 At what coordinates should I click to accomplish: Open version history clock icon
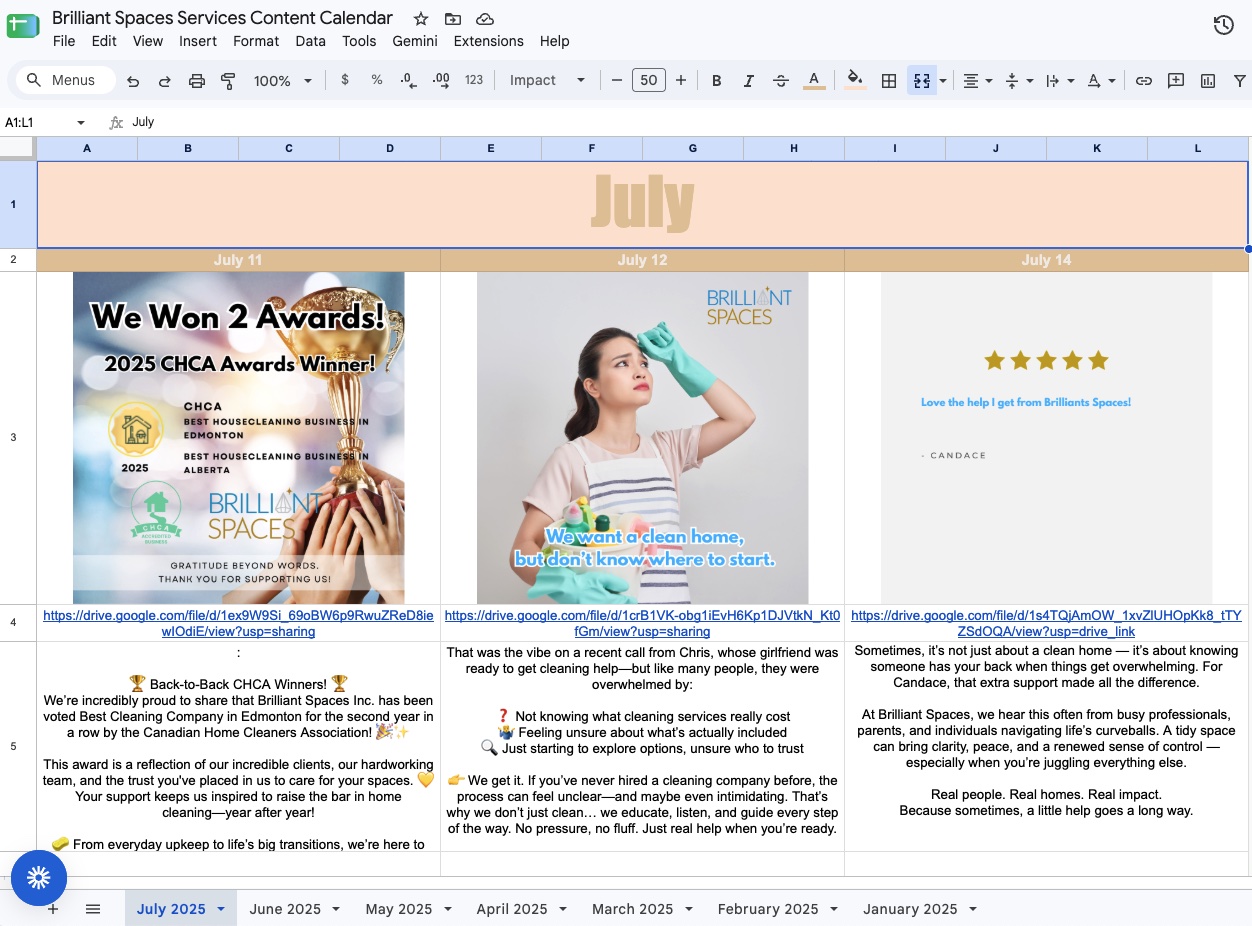coord(1224,26)
